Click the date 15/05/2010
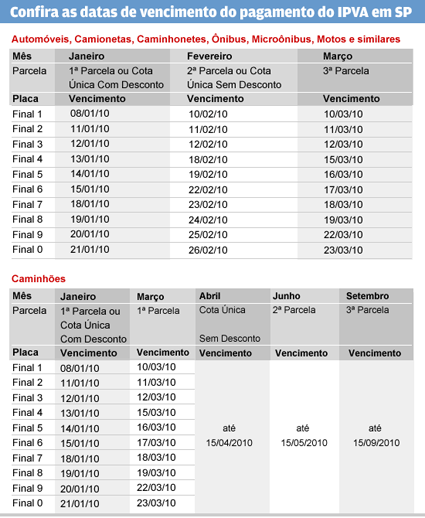This screenshot has width=425, height=518. point(304,443)
